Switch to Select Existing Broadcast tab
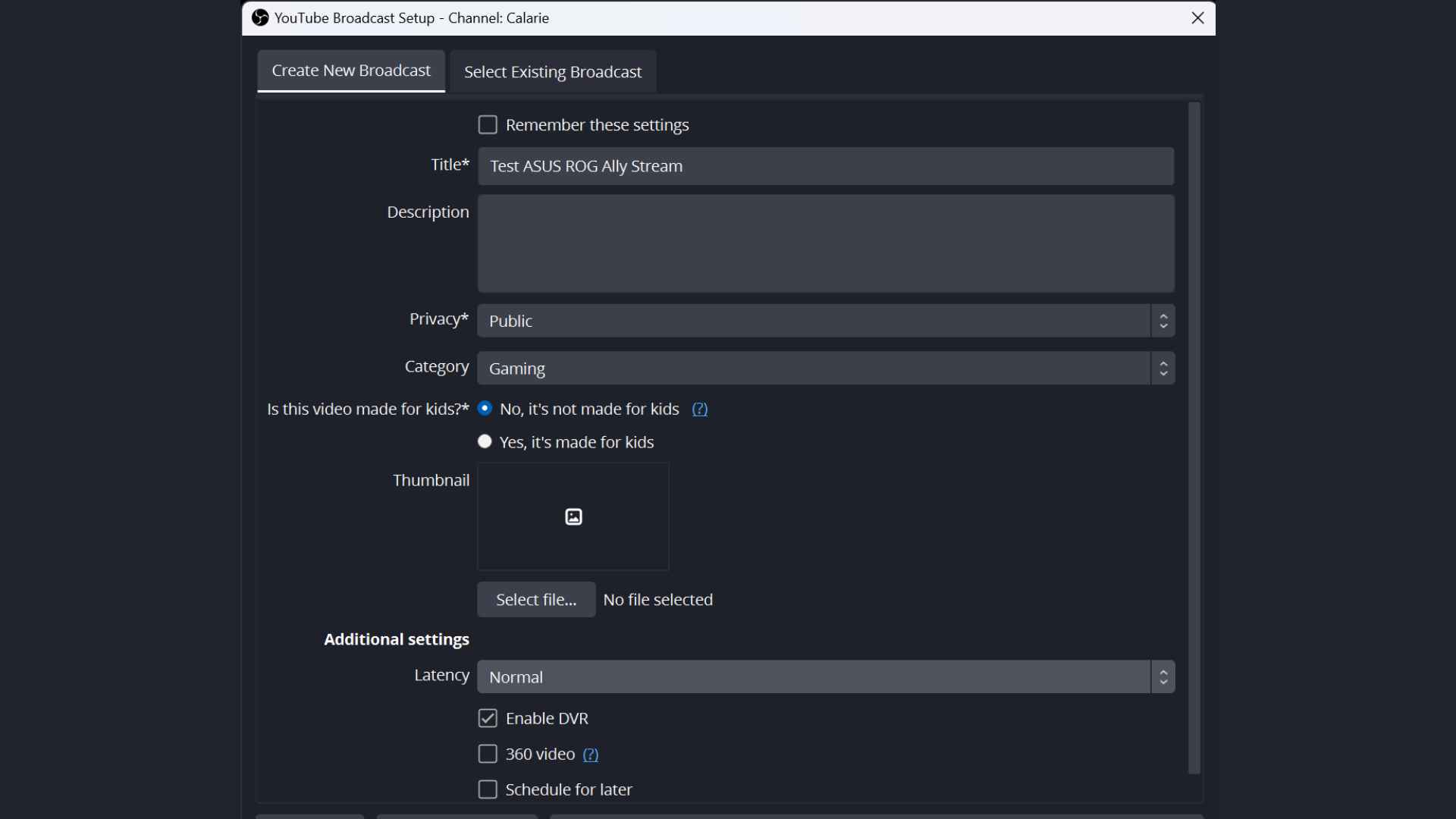Image resolution: width=1456 pixels, height=819 pixels. click(x=552, y=72)
